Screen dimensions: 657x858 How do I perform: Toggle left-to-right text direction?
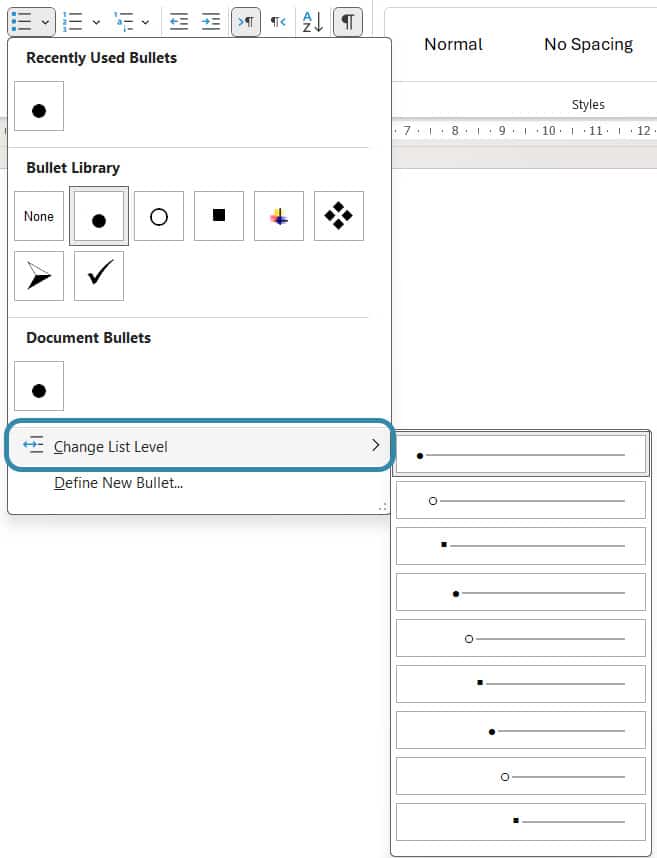[246, 21]
